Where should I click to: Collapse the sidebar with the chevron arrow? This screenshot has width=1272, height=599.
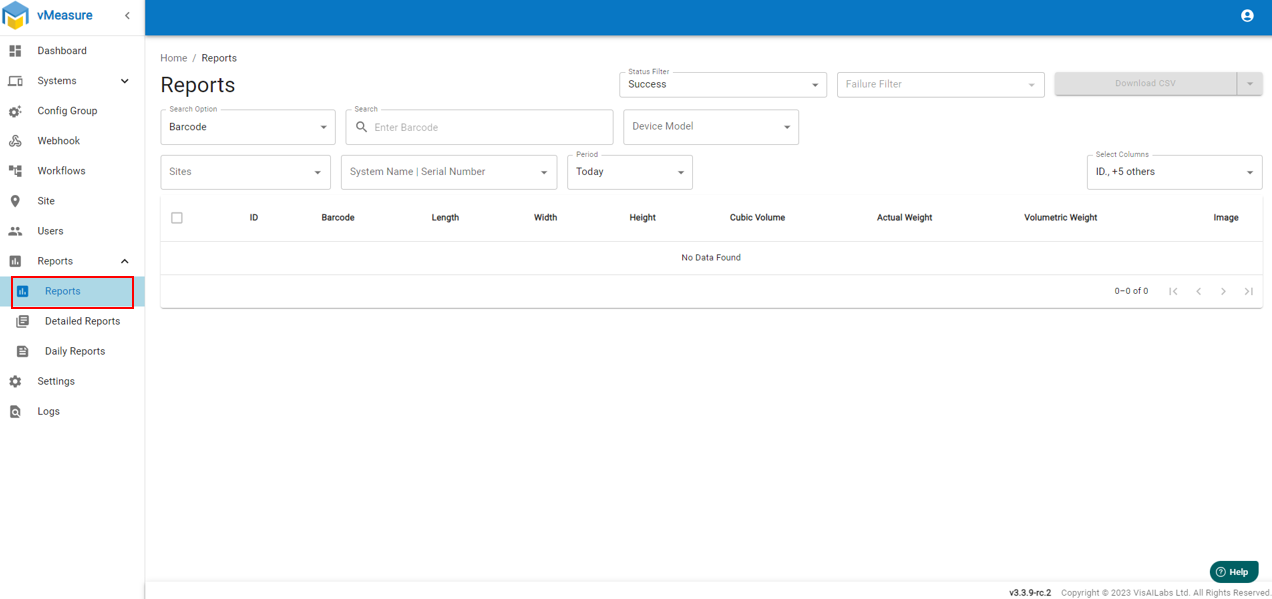coord(127,16)
